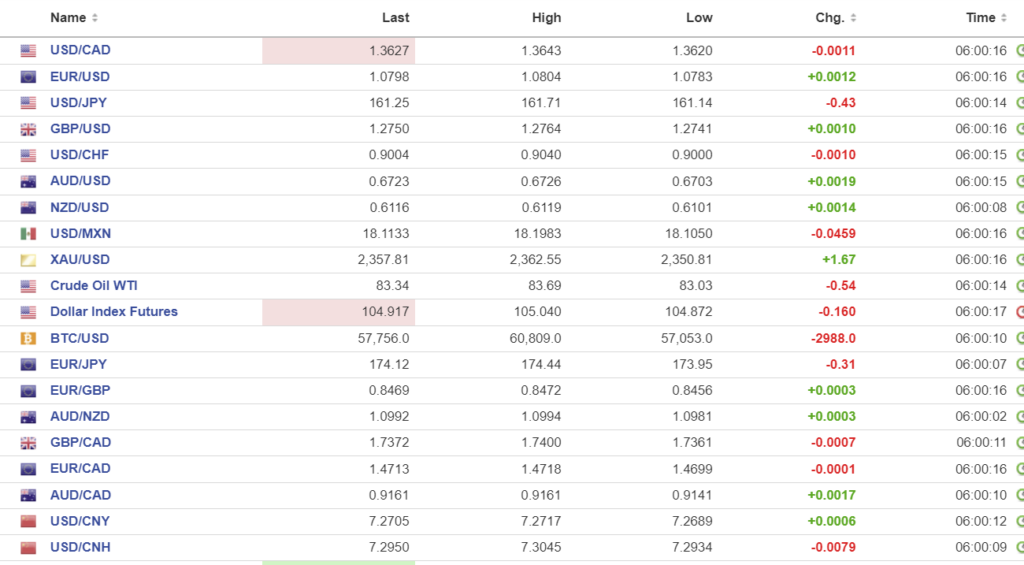Click the UK flag icon beside GBP/USD

(x=28, y=129)
